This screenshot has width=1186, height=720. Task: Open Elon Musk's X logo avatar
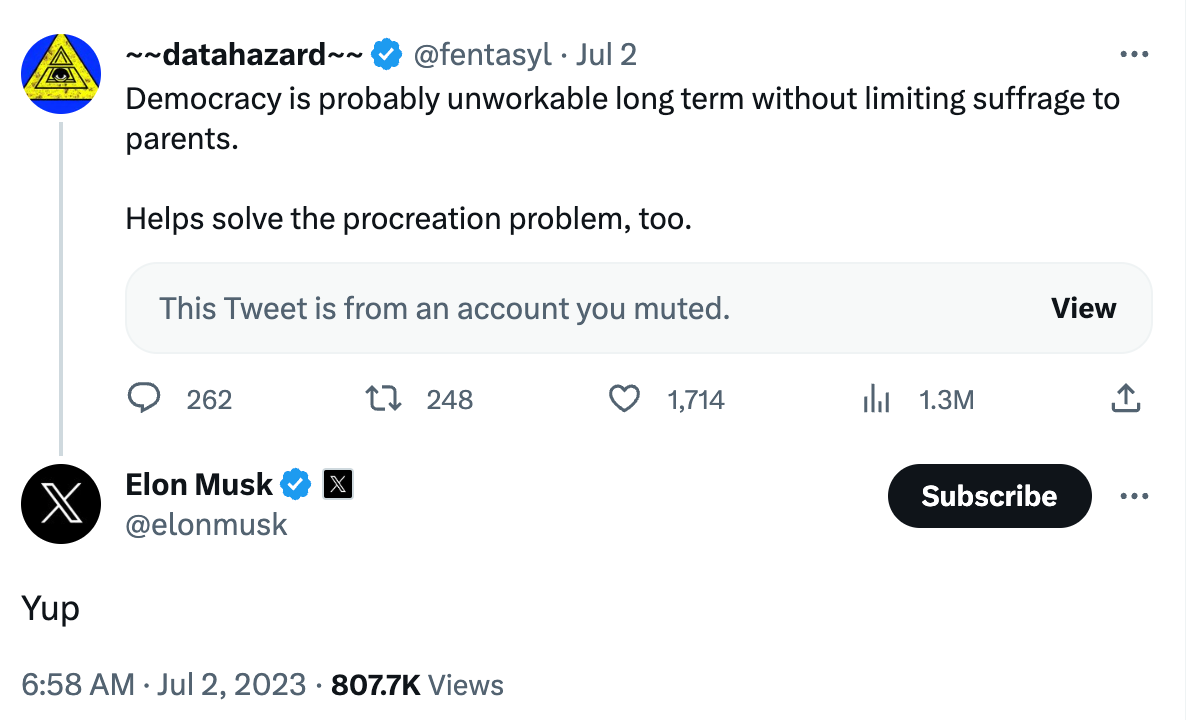click(x=61, y=504)
